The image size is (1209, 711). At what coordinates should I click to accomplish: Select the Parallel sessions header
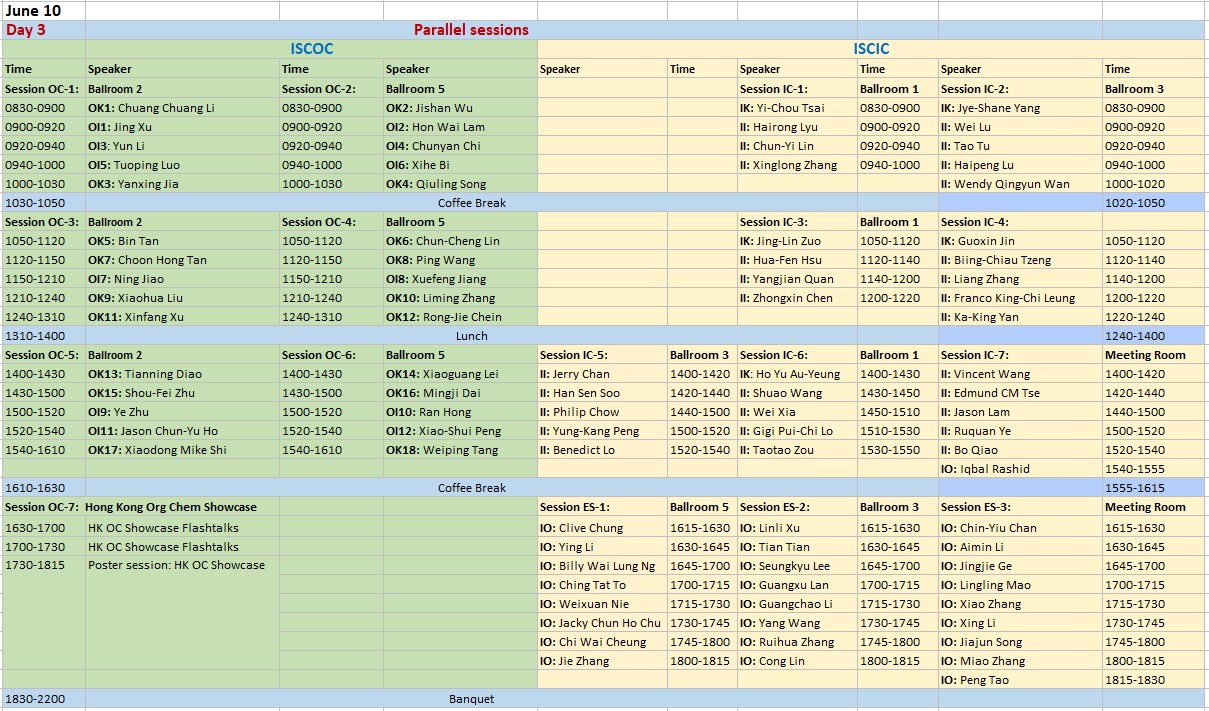tap(471, 30)
